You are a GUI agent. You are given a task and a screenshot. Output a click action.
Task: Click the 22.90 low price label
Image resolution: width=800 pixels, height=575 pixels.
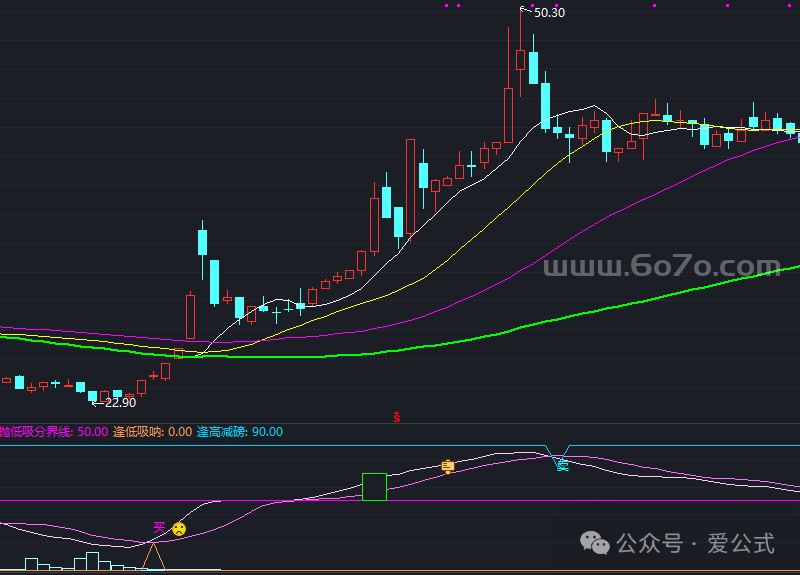click(x=119, y=402)
